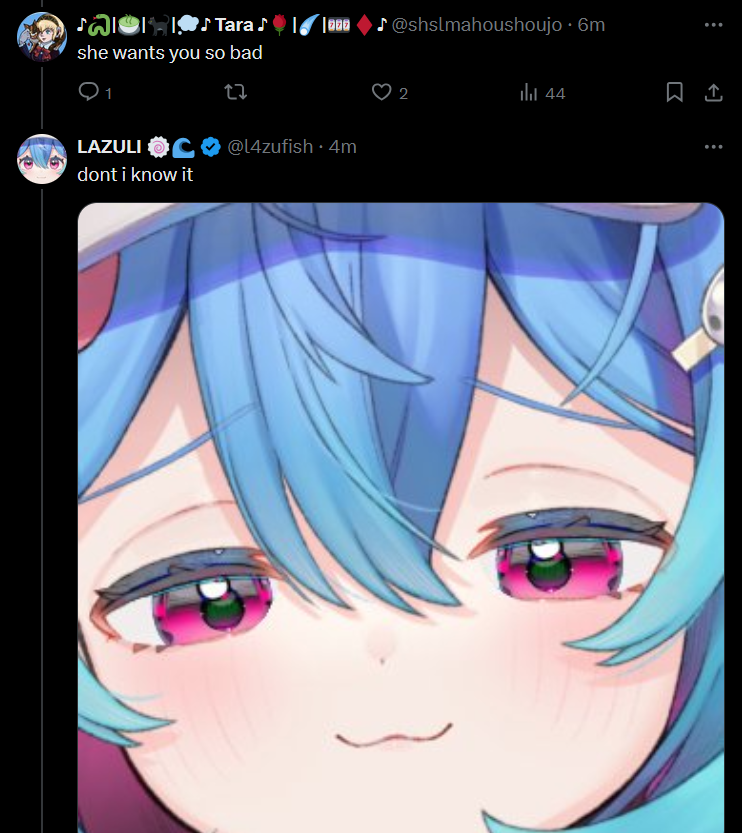This screenshot has width=742, height=833.
Task: Click the Tara display name
Action: (x=233, y=24)
